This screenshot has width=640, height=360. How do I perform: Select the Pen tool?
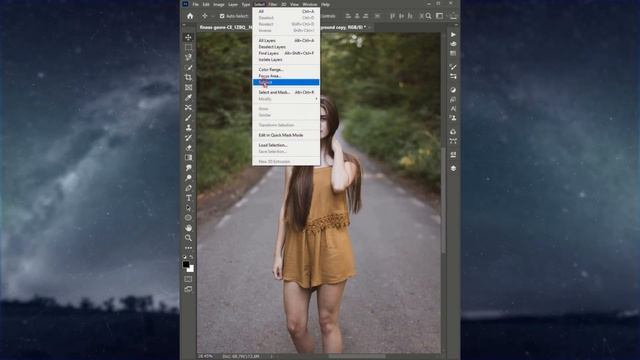[188, 188]
